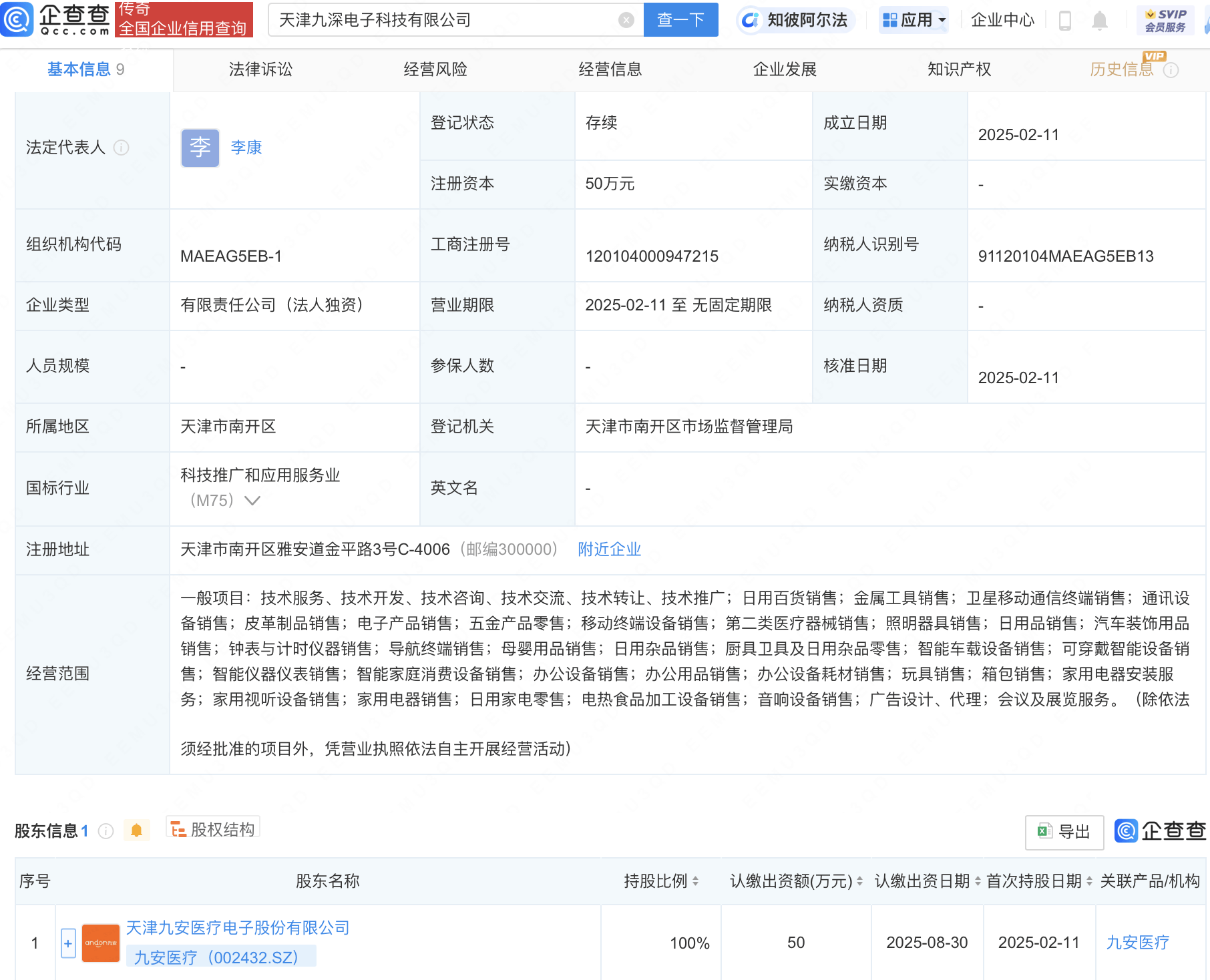Click the andon shareholder company logo
Viewport: 1210px width, 980px height.
pos(101,943)
